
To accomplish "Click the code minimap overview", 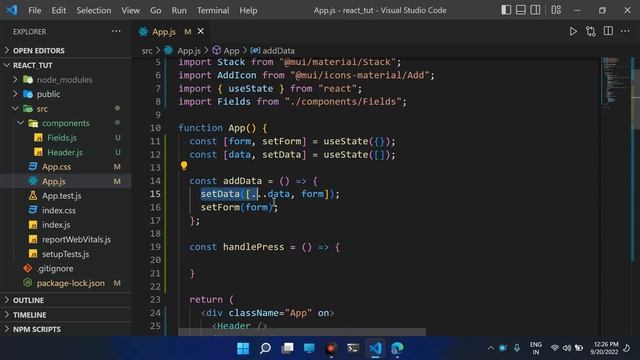I will click(615, 82).
